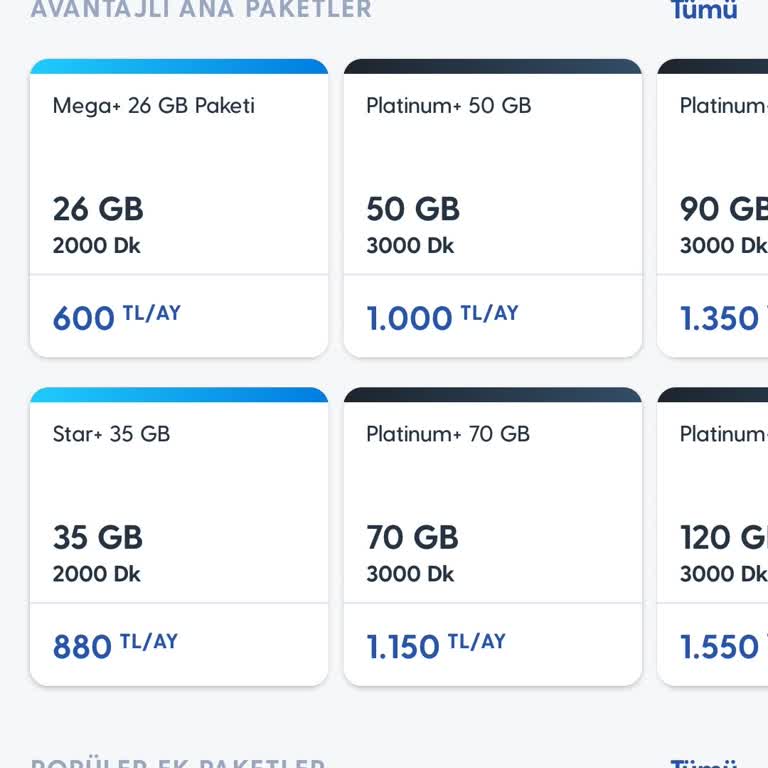Tap the 600 TL/AY price

coord(116,318)
